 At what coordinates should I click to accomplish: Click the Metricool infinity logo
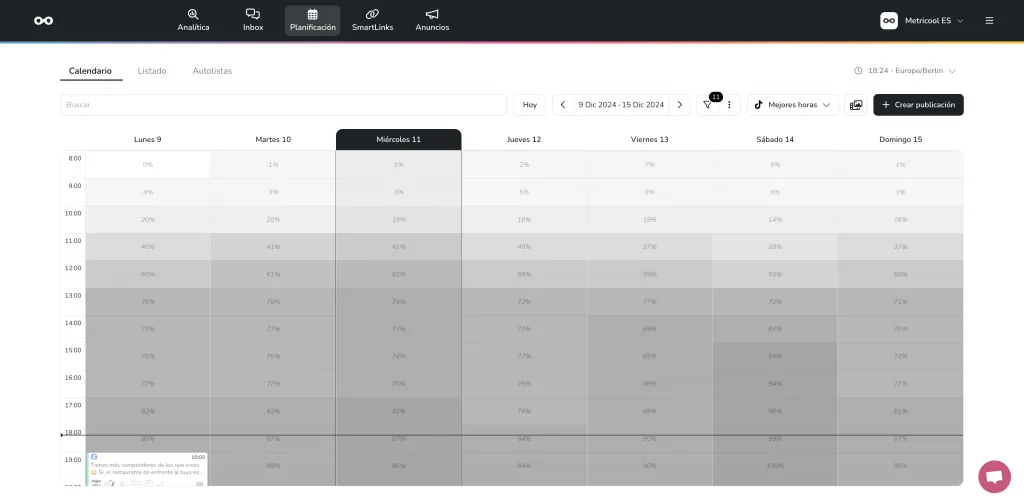43,20
